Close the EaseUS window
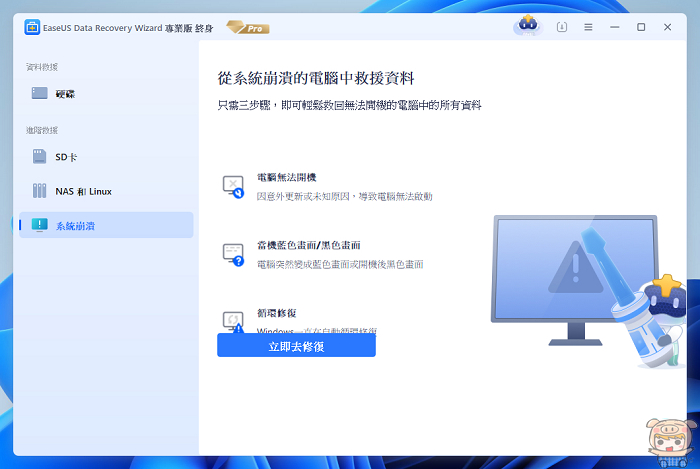Image resolution: width=700 pixels, height=469 pixels. (667, 27)
